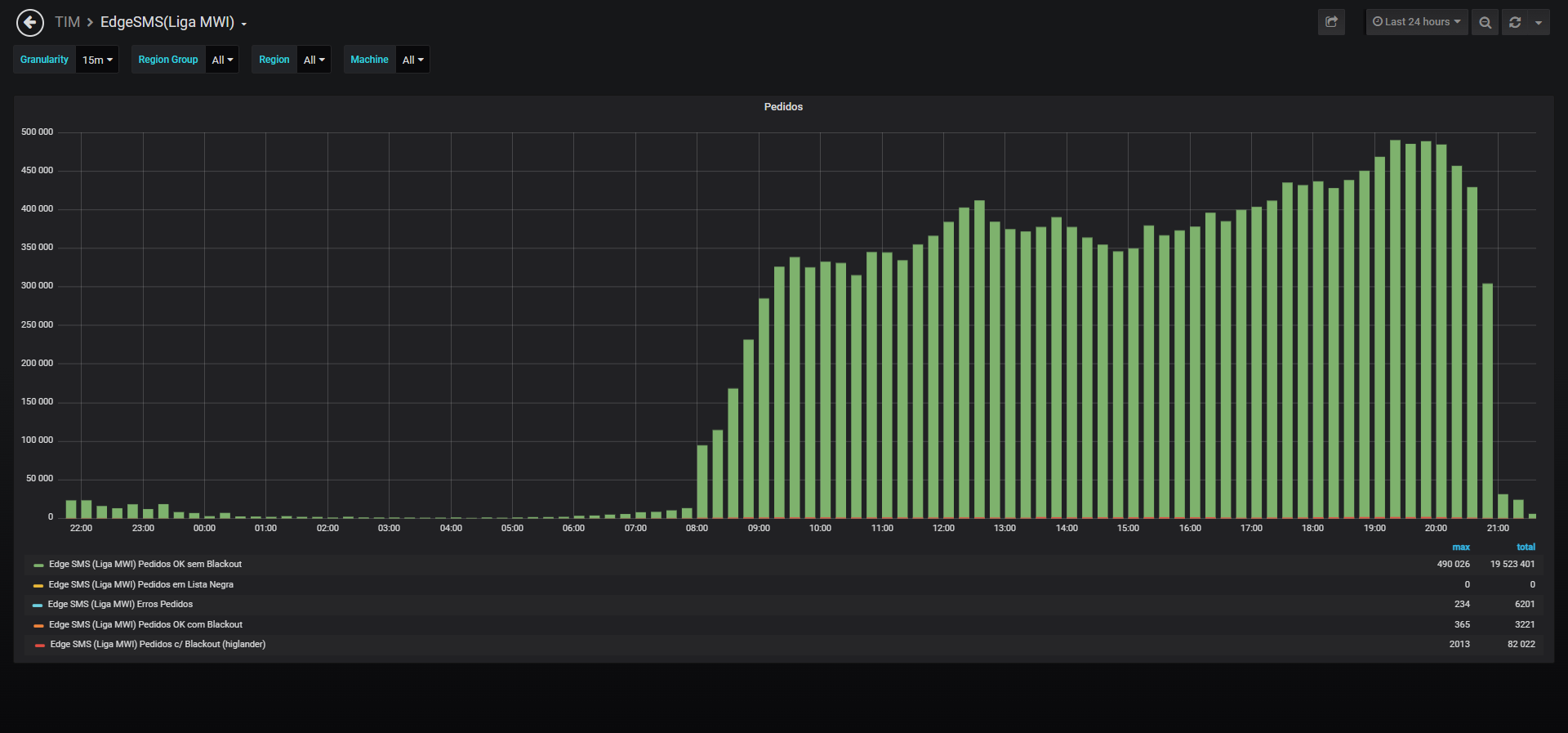The image size is (1568, 733).
Task: Open the refresh interval dropdown caret
Action: (x=1539, y=22)
